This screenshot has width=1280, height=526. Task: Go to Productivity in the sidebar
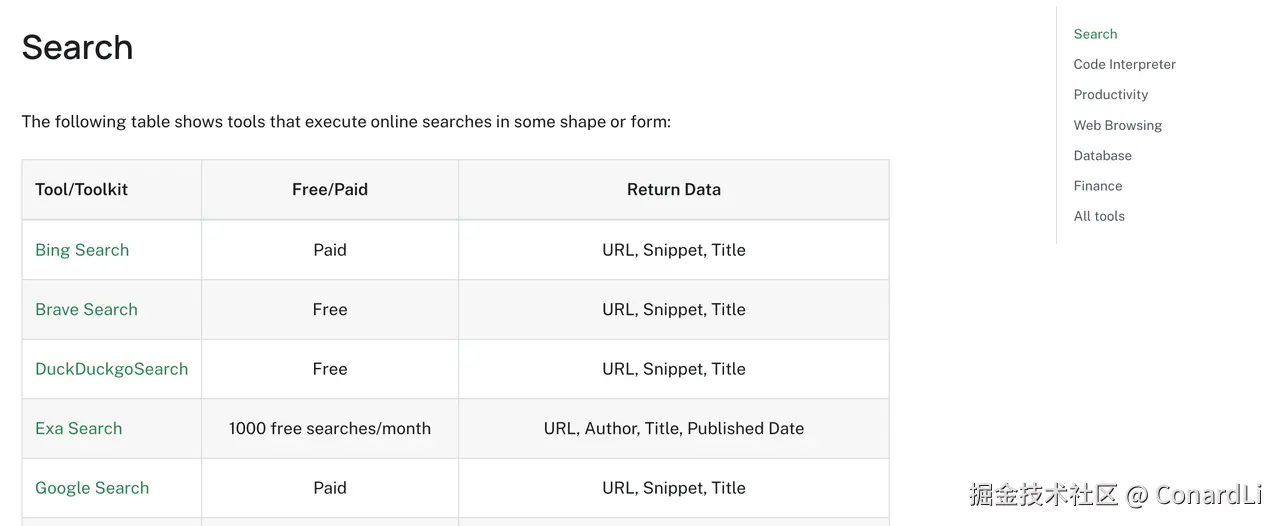(1110, 95)
